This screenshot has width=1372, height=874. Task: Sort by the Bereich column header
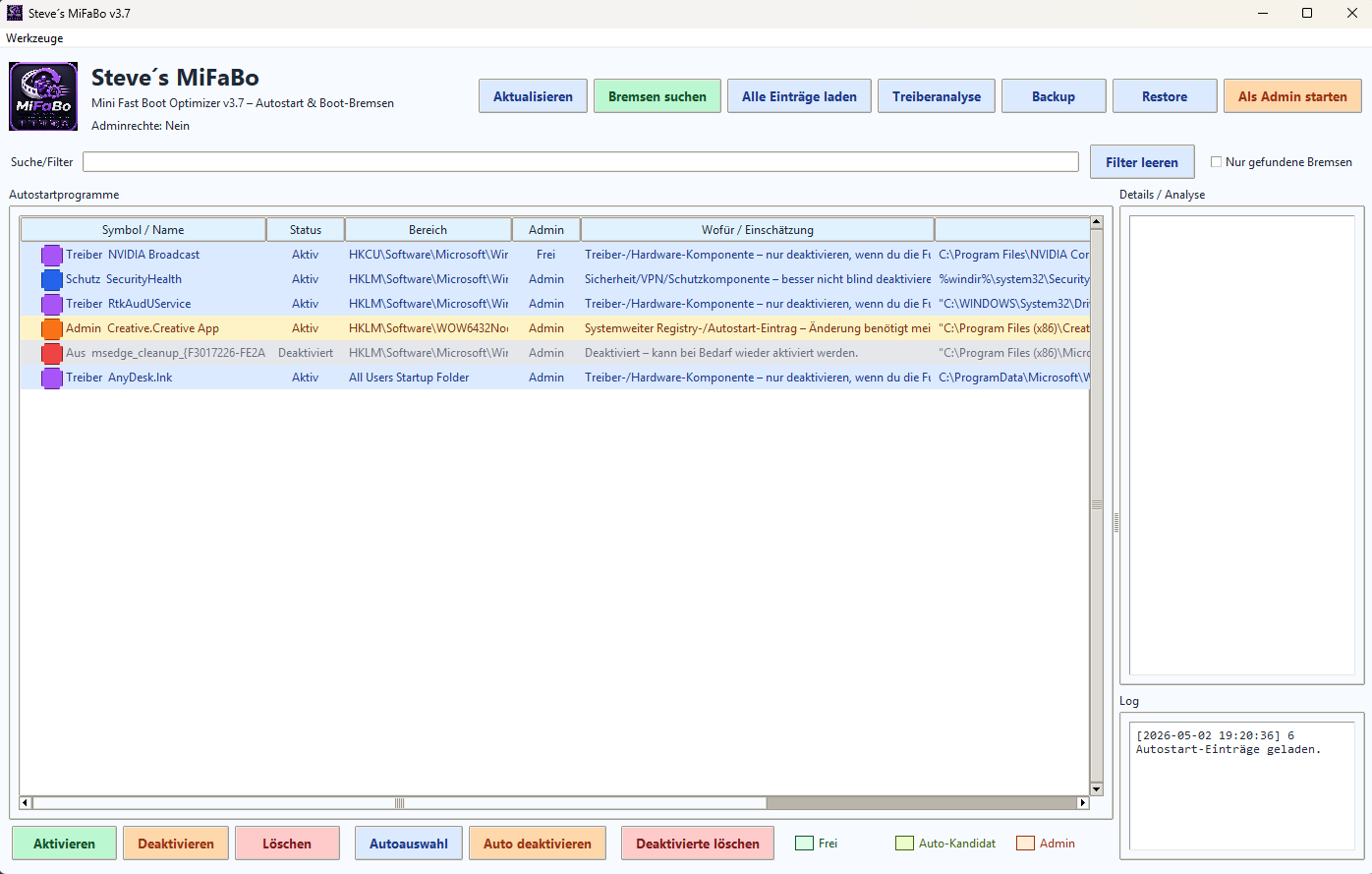429,230
